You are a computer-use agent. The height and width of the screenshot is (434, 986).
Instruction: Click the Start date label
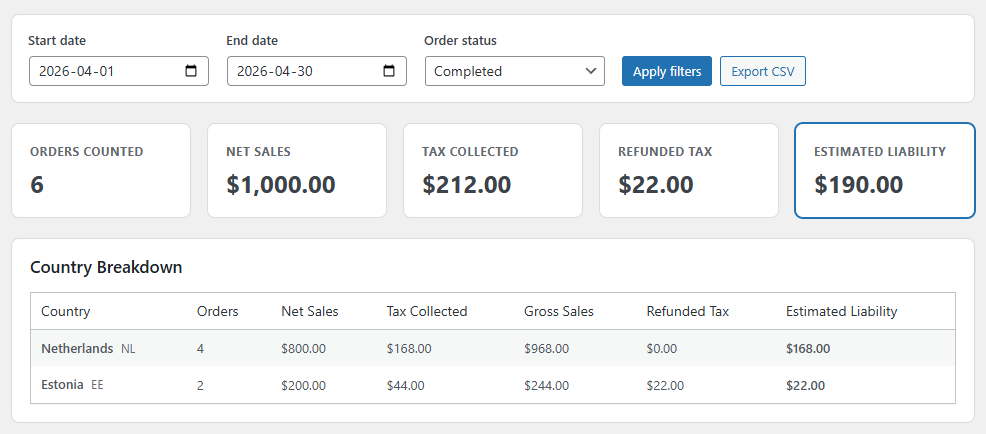57,41
